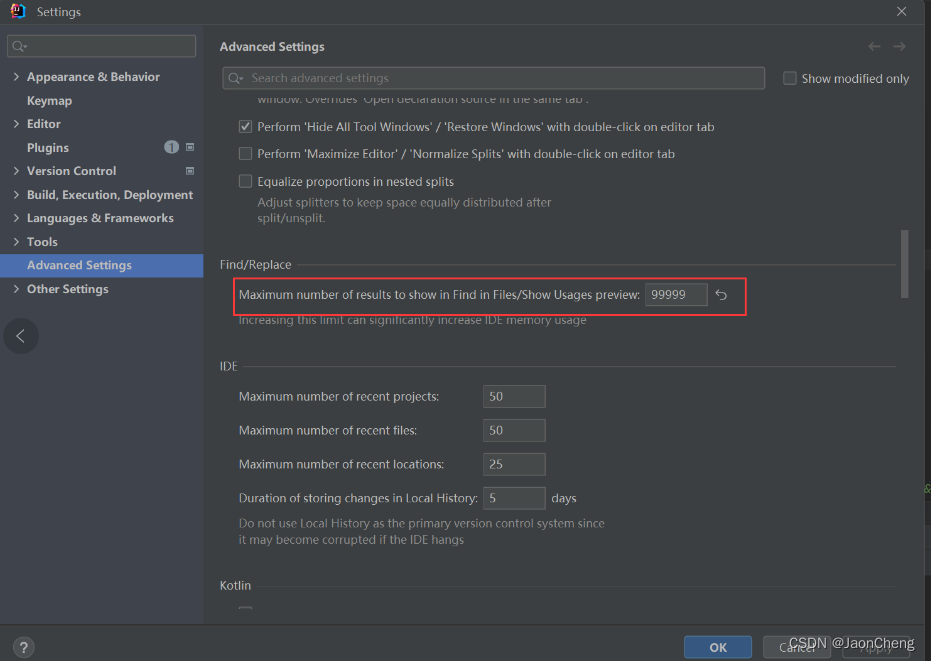The image size is (931, 661).
Task: Open help with the question mark icon
Action: click(x=24, y=647)
